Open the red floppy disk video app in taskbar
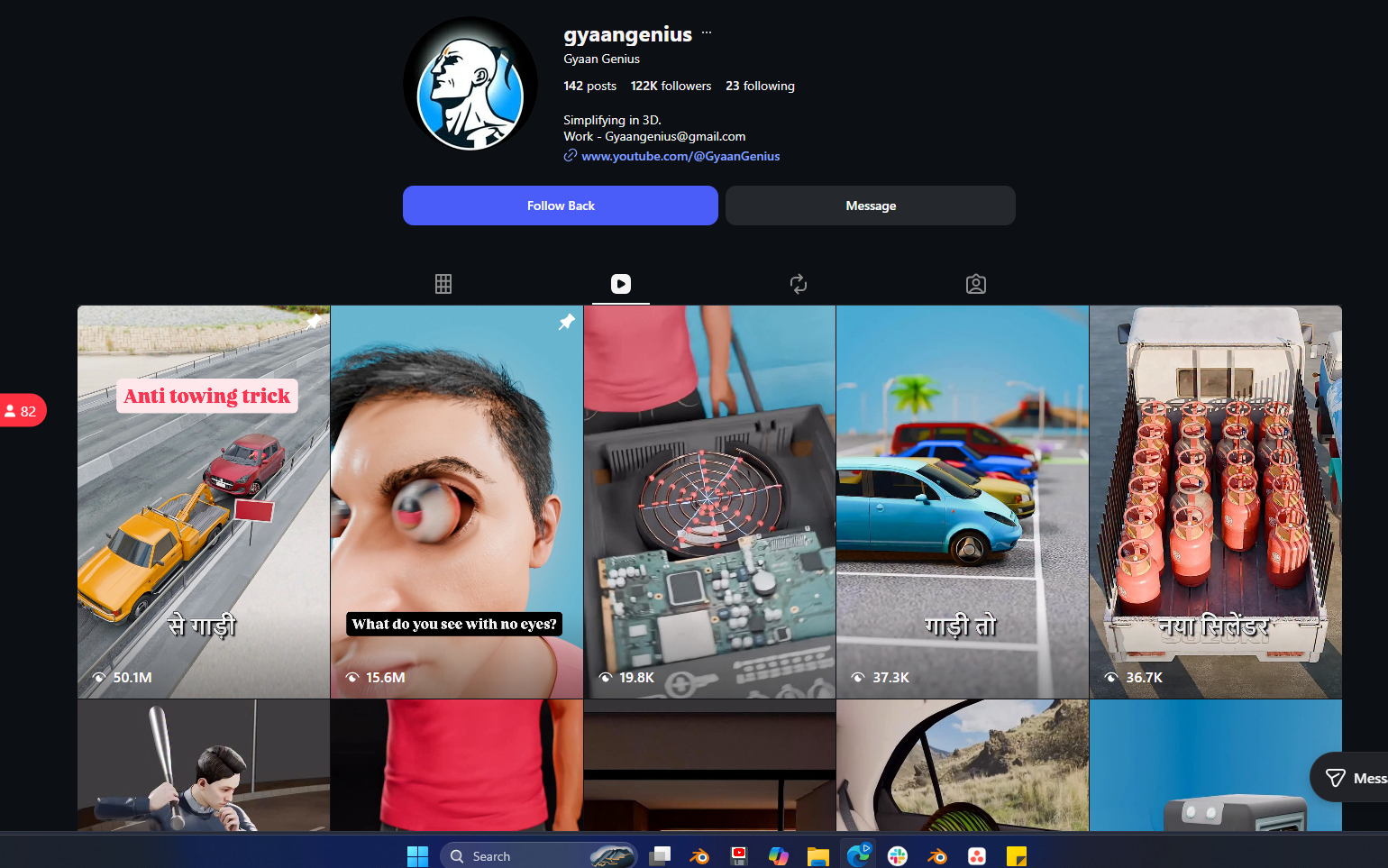Screen dimensions: 1388x868 [x=739, y=855]
